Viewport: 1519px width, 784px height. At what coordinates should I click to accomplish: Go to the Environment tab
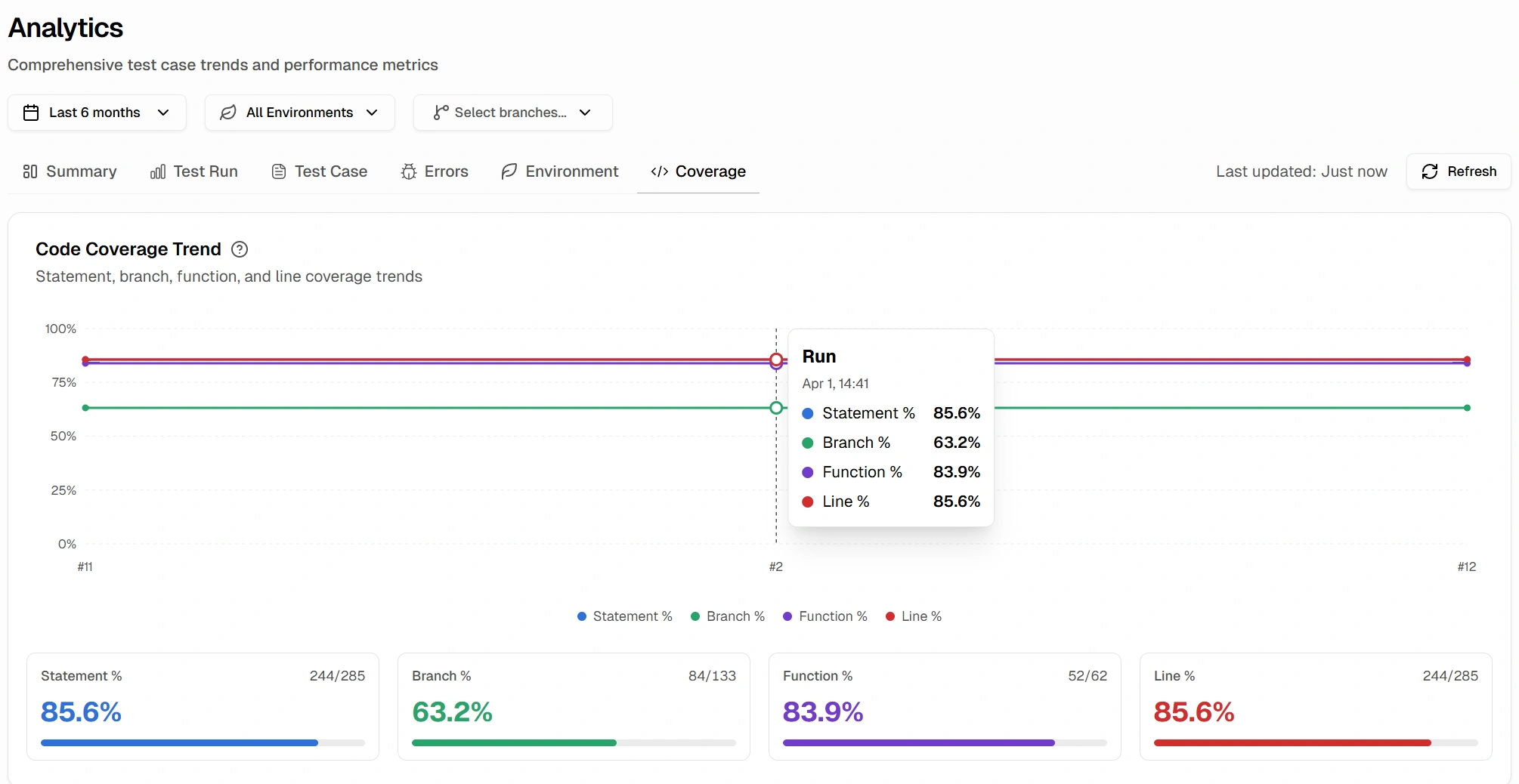(560, 171)
